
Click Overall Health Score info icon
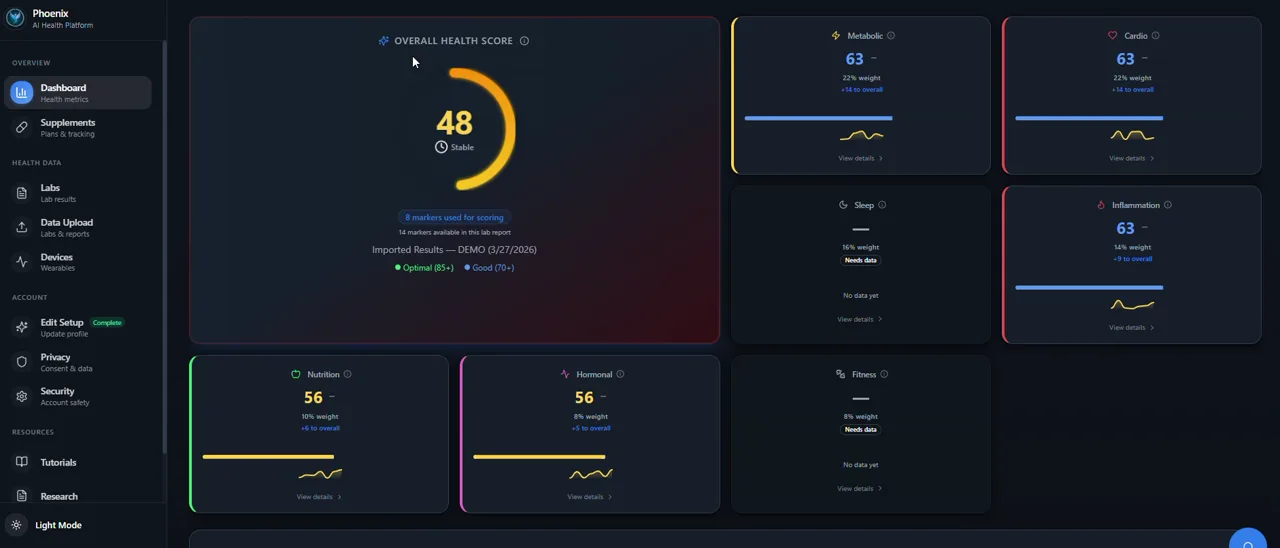(x=524, y=41)
